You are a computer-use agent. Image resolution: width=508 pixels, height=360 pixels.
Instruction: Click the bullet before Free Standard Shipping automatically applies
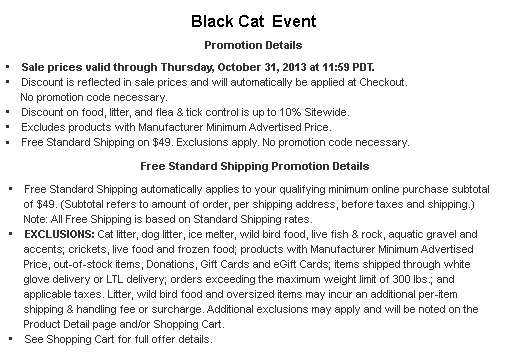point(11,189)
